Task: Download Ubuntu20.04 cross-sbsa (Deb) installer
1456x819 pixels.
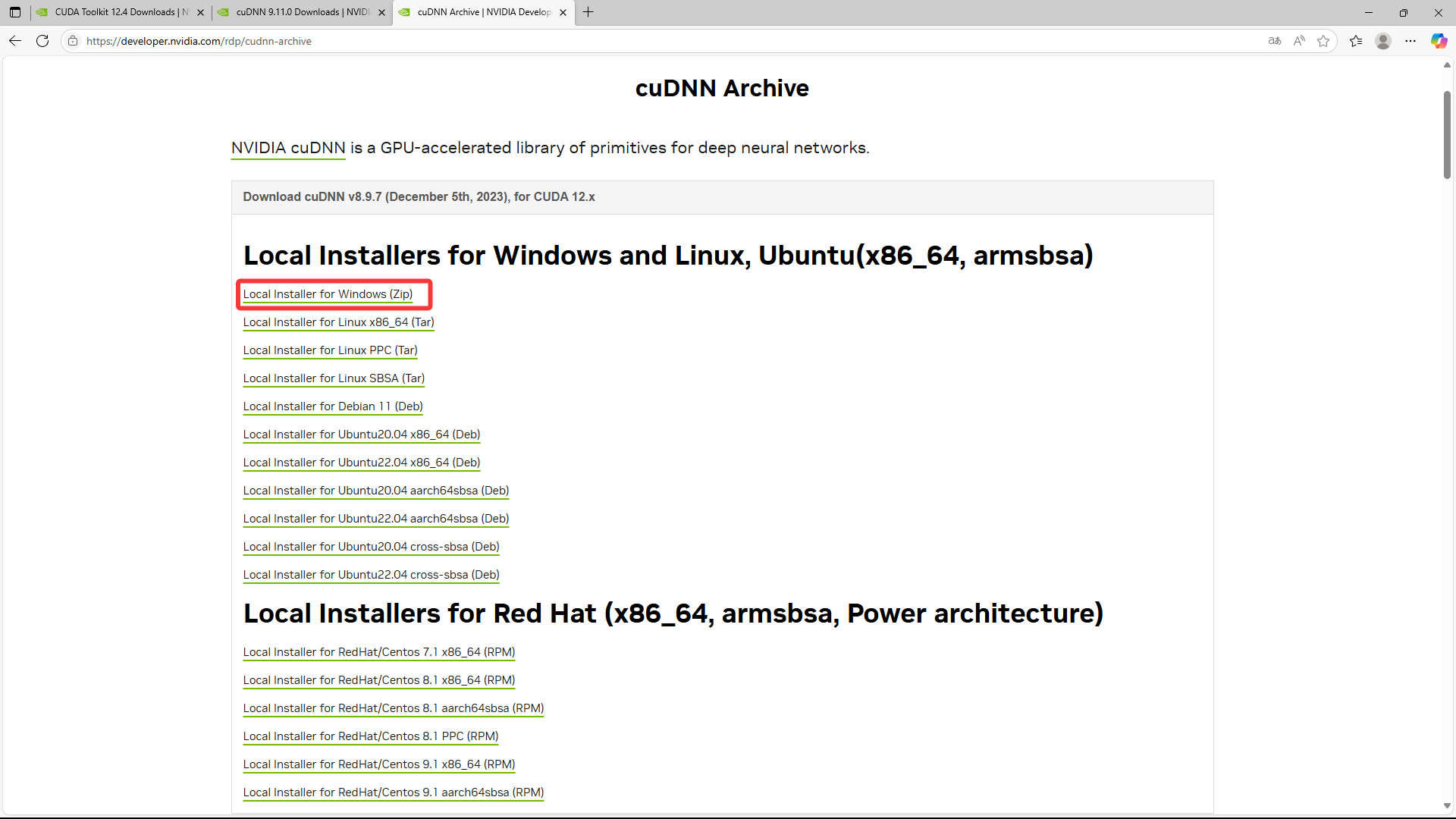Action: click(371, 547)
